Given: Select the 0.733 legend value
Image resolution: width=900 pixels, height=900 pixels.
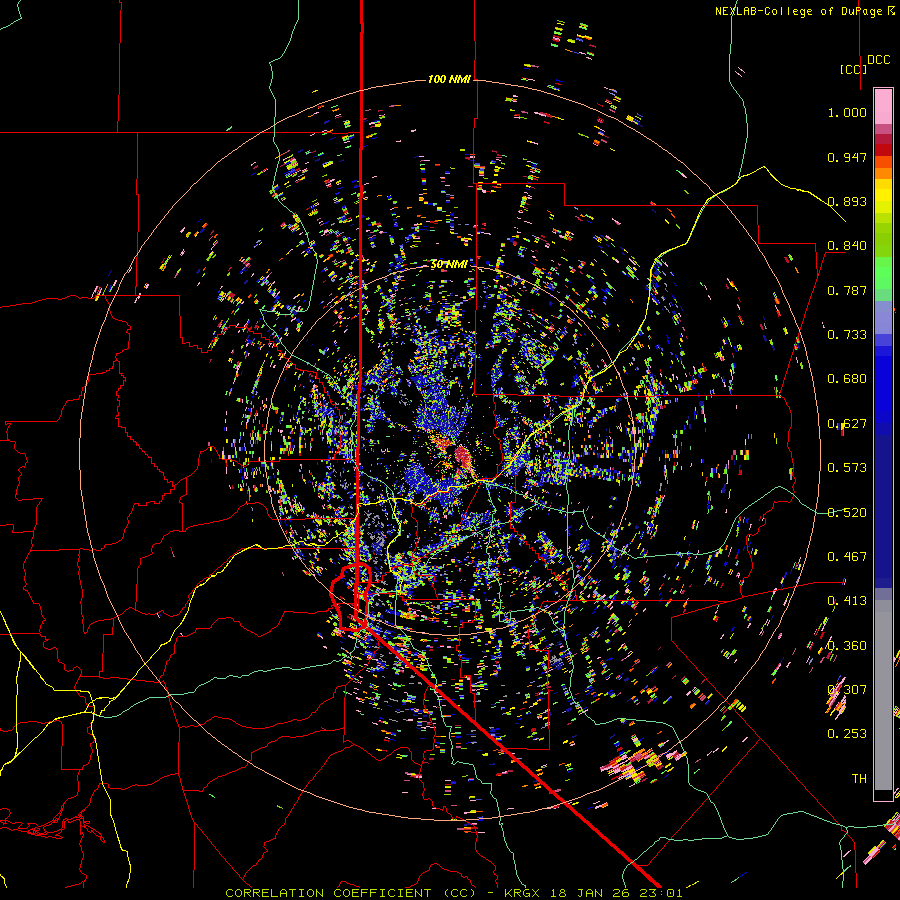Looking at the screenshot, I should point(847,335).
